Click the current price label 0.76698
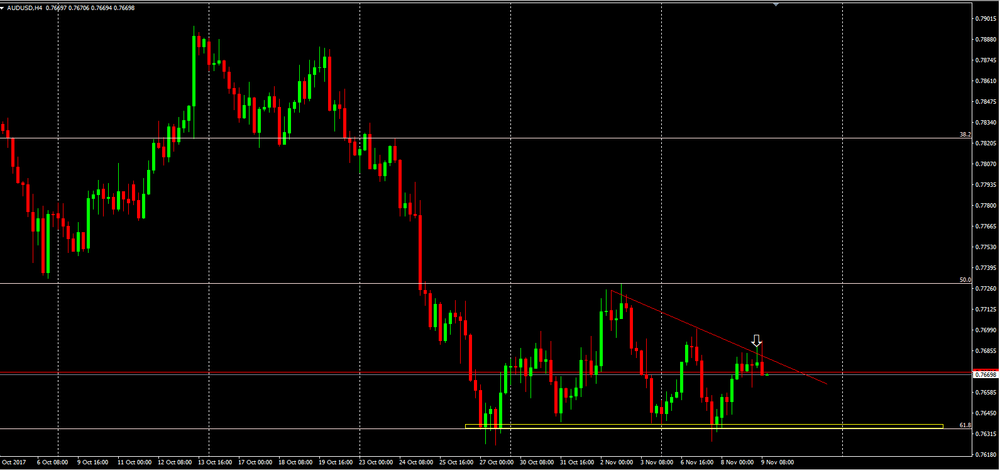Viewport: 1000px width, 470px height. click(987, 375)
